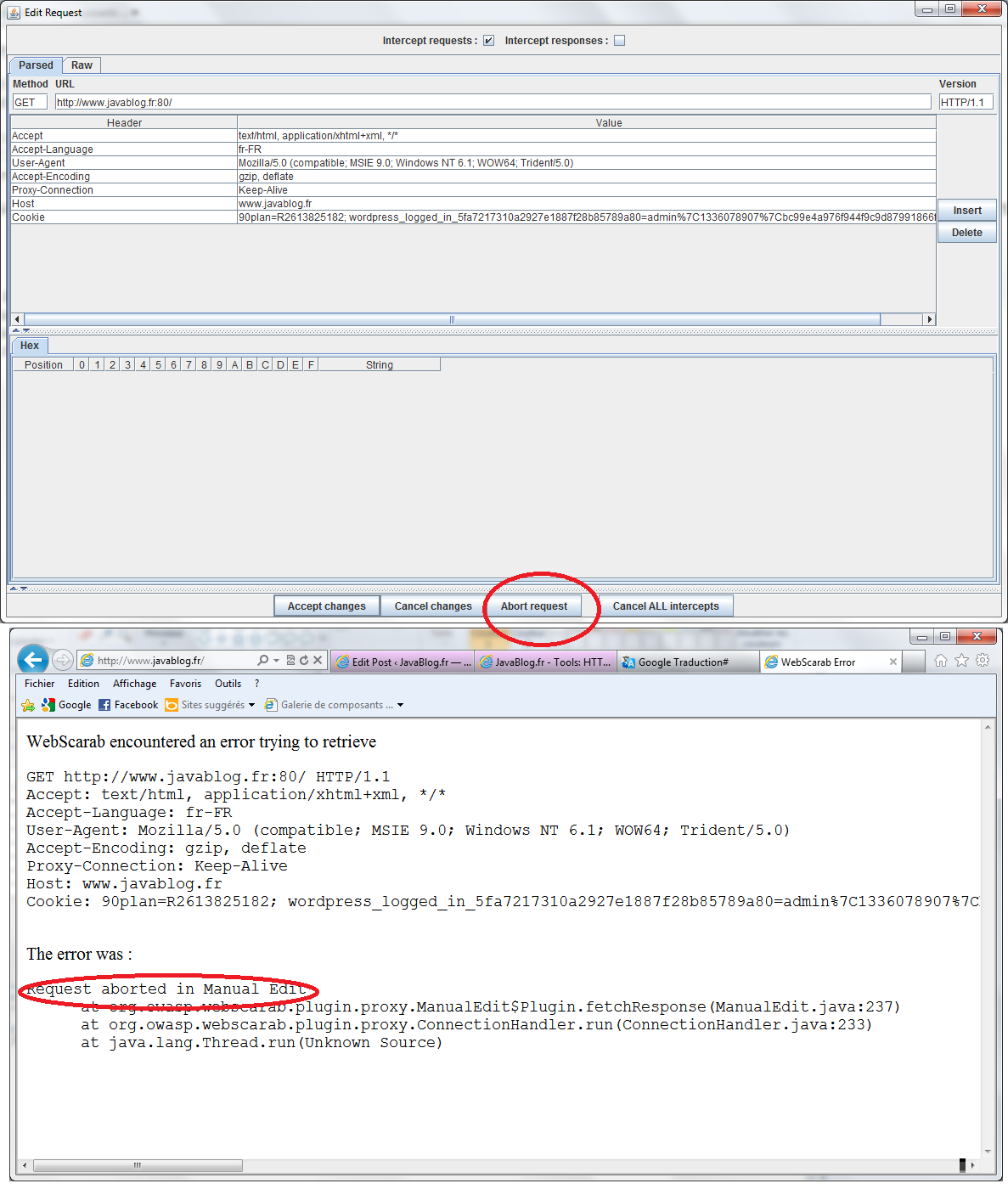Screen dimensions: 1008x1189
Task: Open the Edition menu
Action: pyautogui.click(x=83, y=684)
